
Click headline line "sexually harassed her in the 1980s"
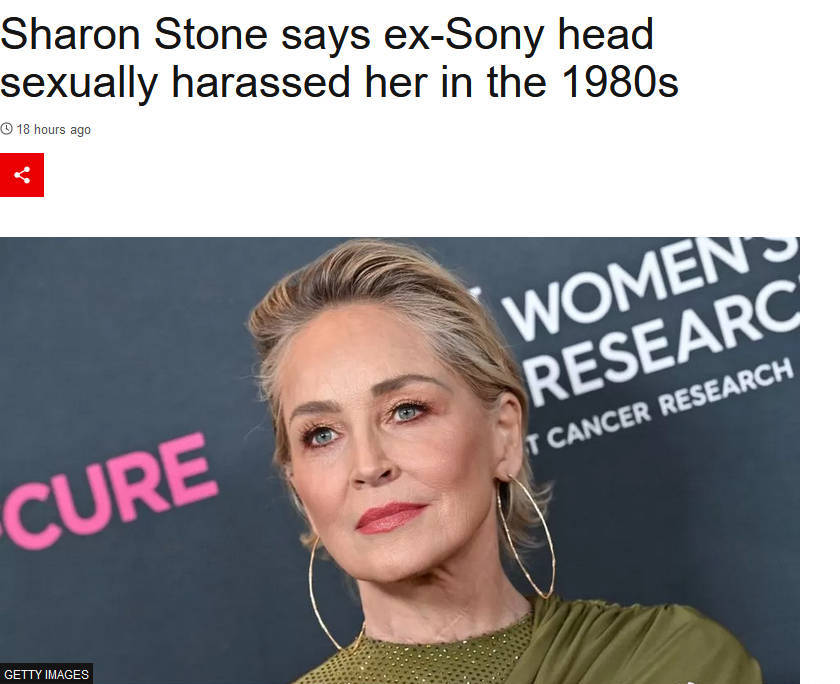339,82
